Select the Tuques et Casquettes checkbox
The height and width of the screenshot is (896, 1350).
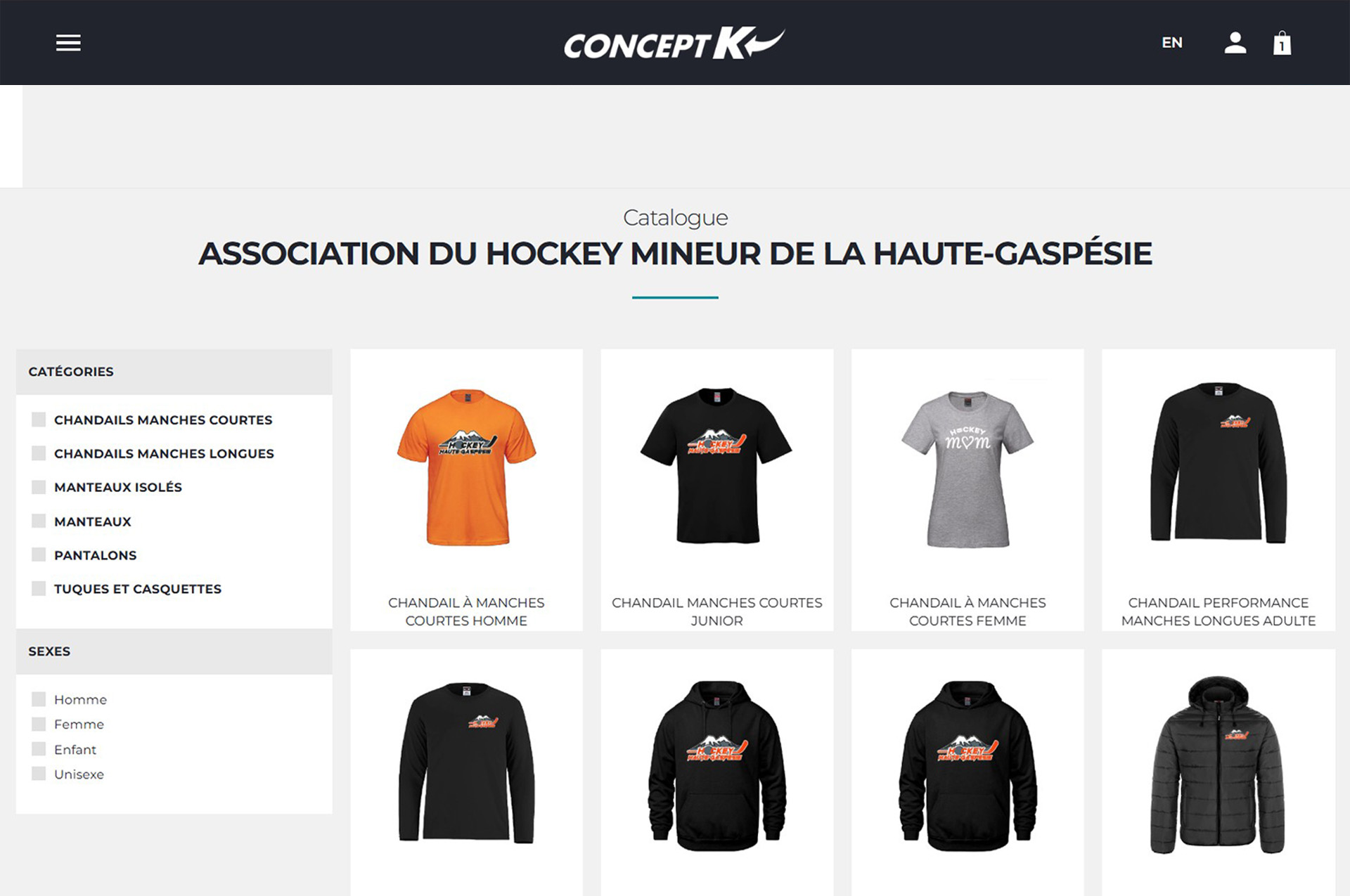pos(39,588)
